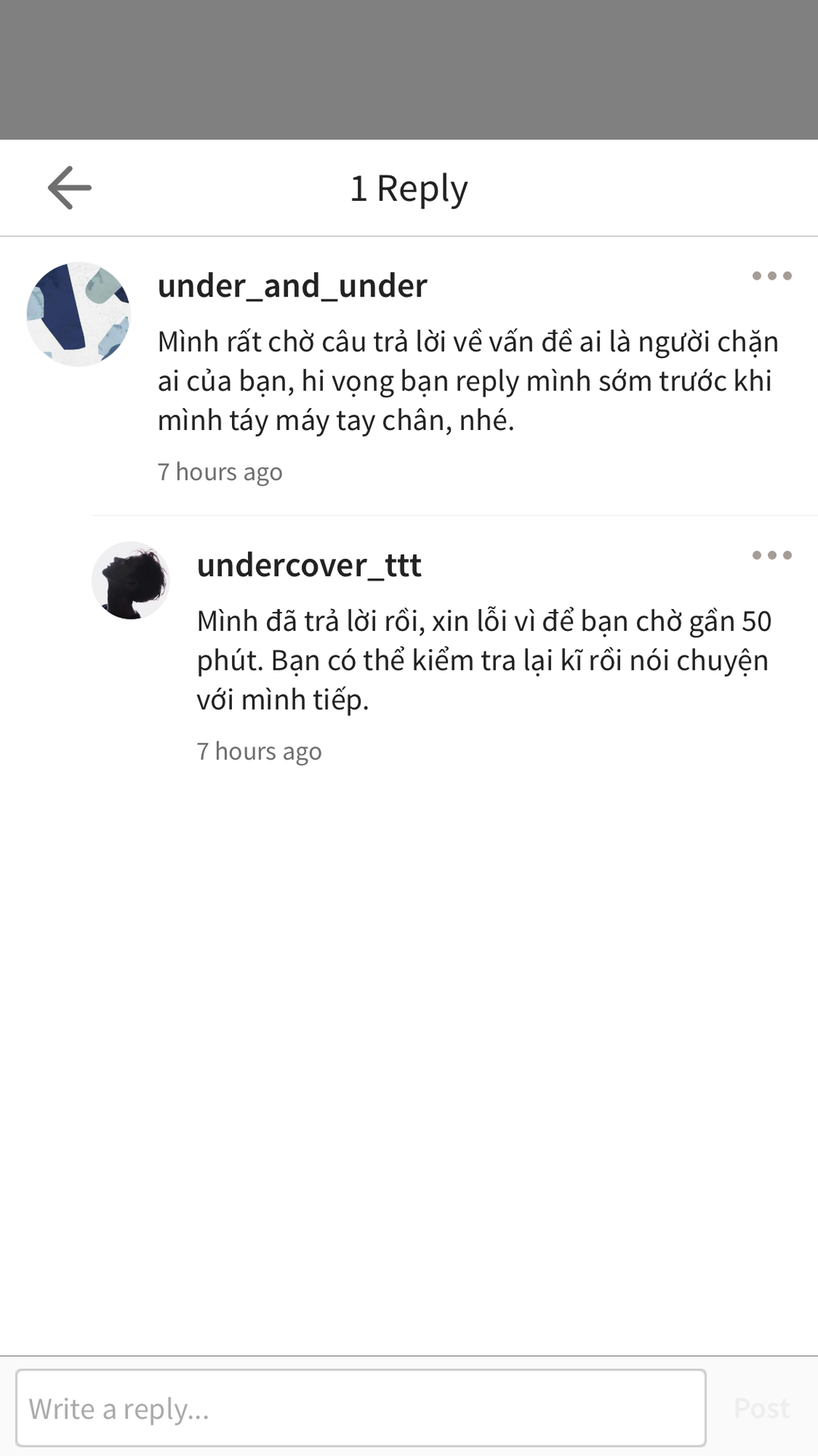Dismiss panel via the gray overlay
818x1456 pixels.
tap(409, 69)
